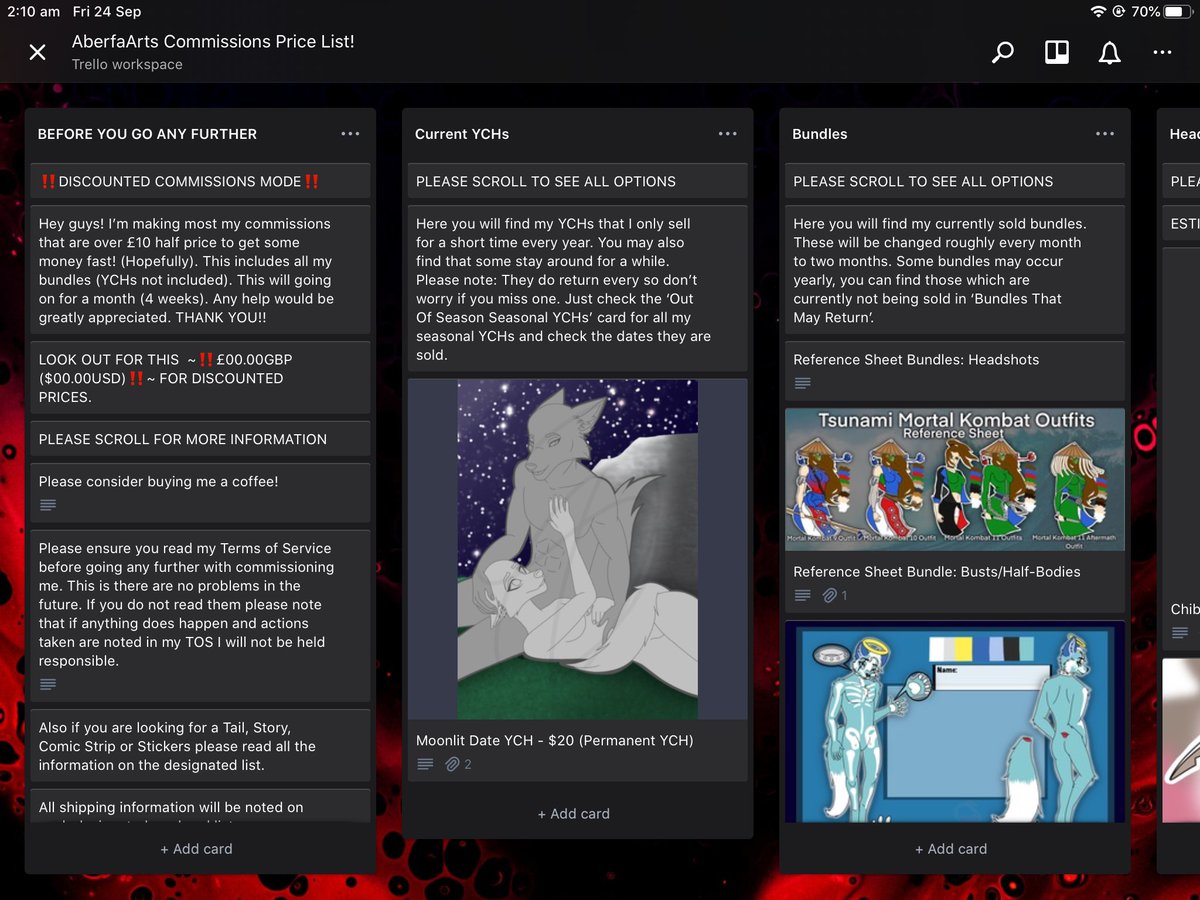Open Tsunami Mortal Kombat Outfits image

click(x=954, y=479)
